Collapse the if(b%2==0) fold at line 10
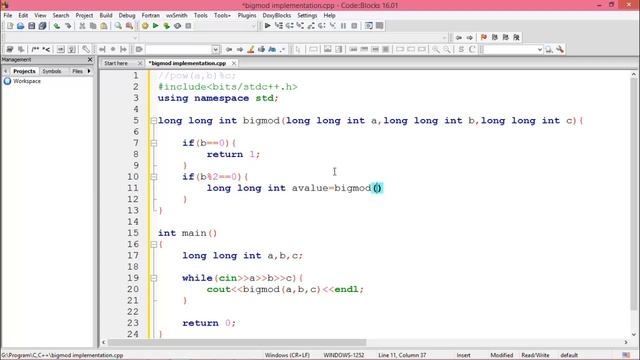Image resolution: width=640 pixels, height=360 pixels. tap(154, 177)
